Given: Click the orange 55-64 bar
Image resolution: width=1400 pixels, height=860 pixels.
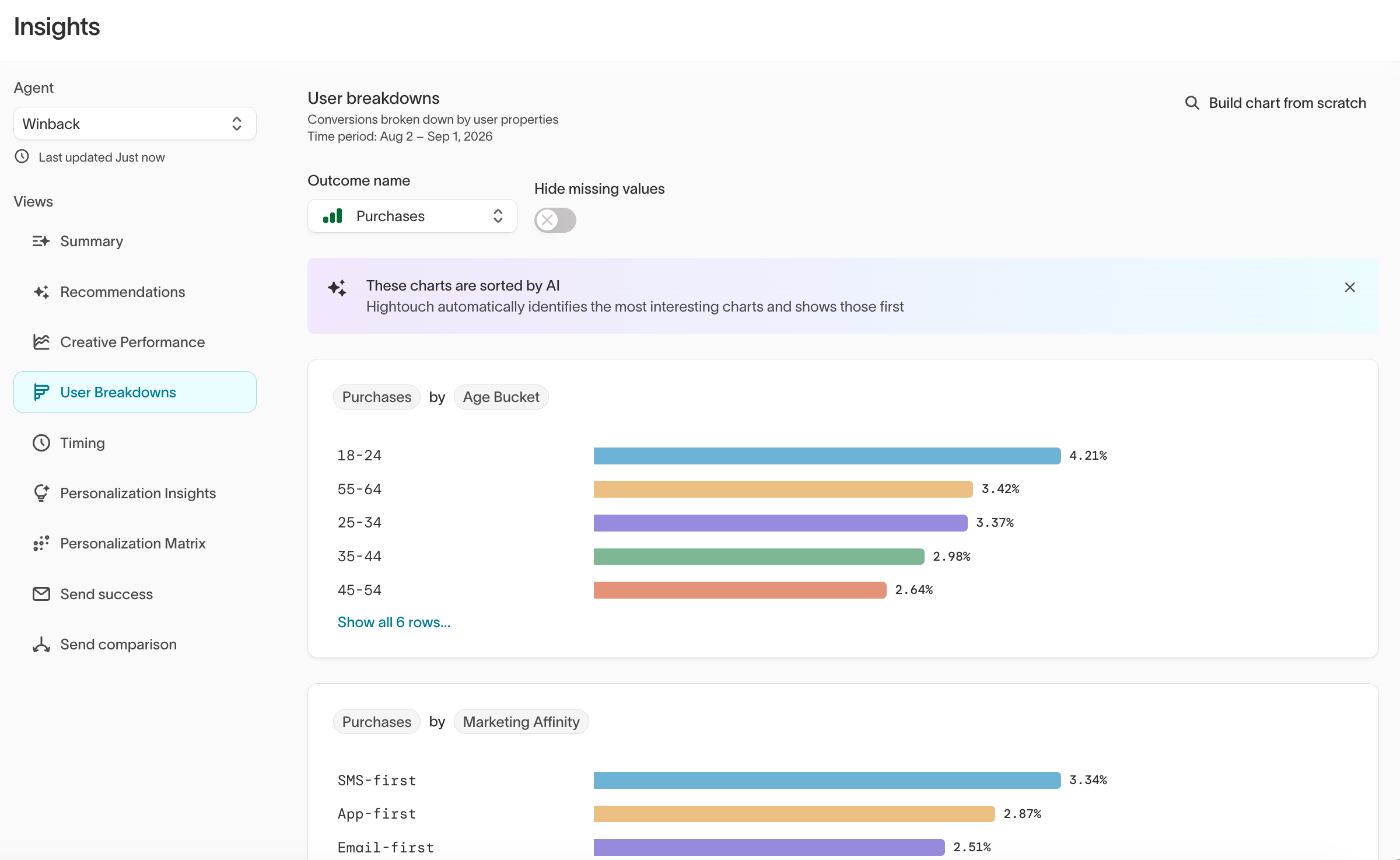Looking at the screenshot, I should click(783, 489).
